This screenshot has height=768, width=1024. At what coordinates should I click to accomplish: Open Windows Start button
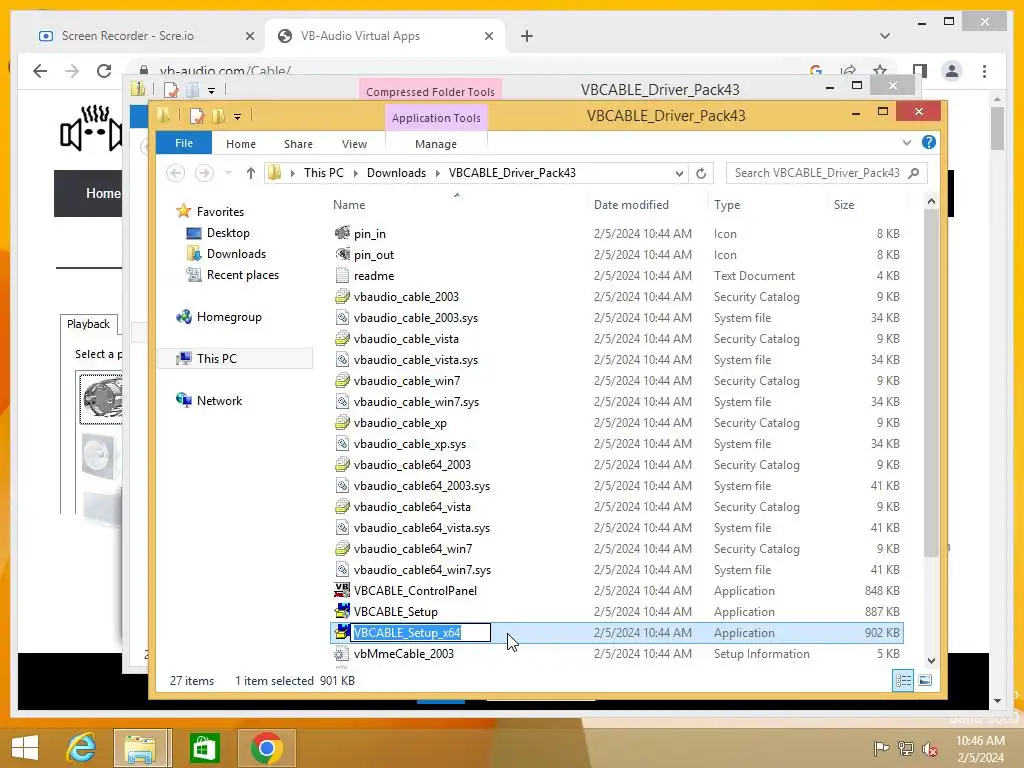[25, 748]
